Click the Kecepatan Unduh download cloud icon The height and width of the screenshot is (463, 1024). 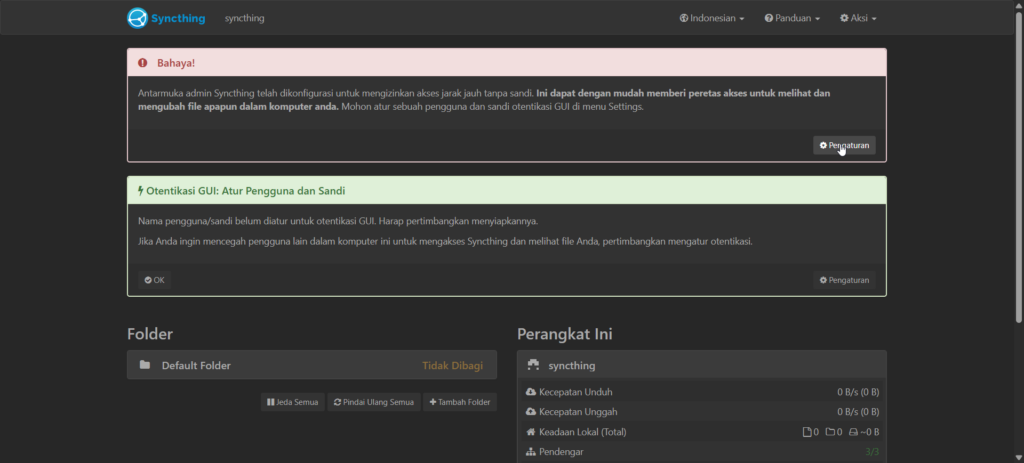(x=531, y=392)
